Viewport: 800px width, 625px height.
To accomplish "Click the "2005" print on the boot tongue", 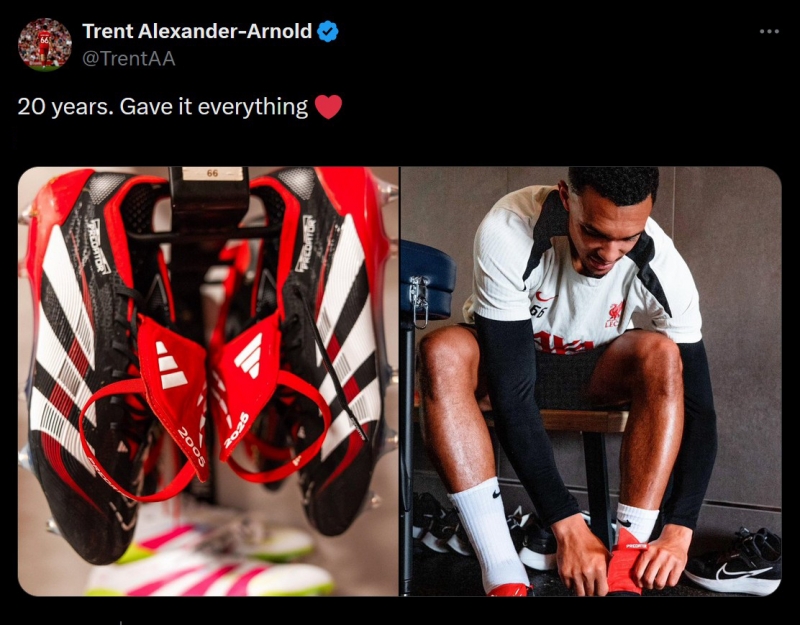I will 192,447.
